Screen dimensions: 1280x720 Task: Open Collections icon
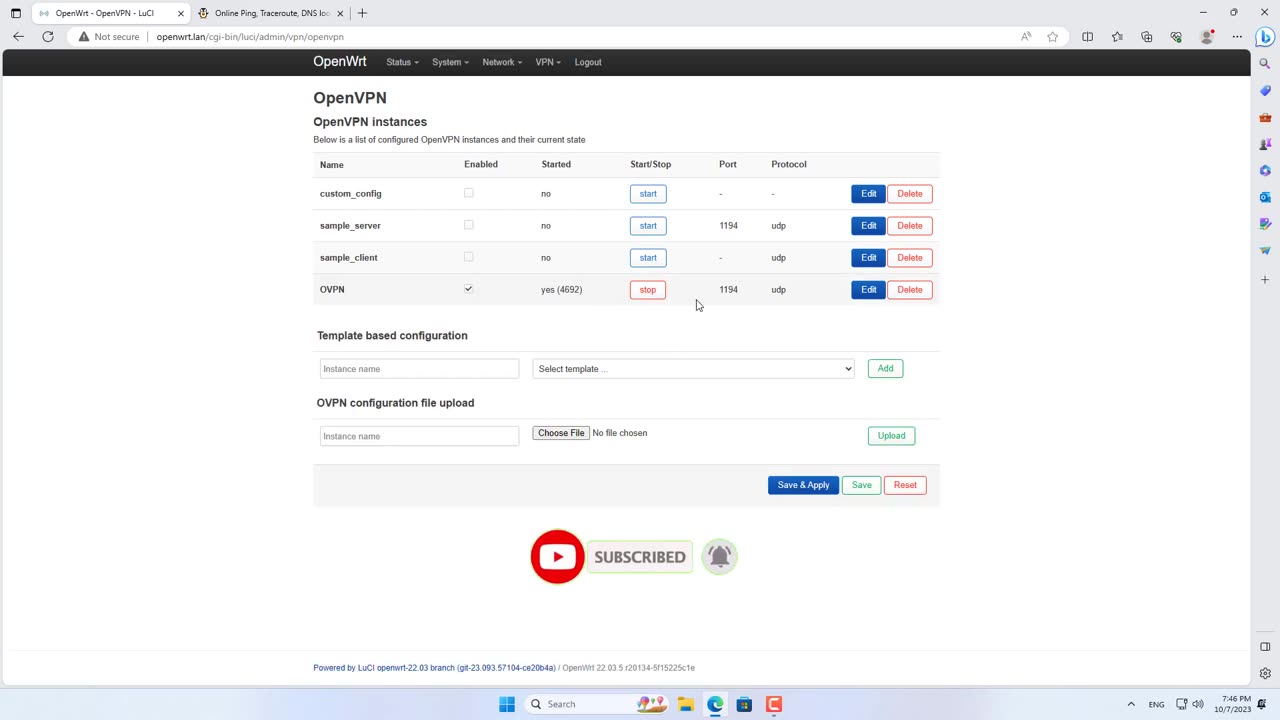coord(1147,37)
